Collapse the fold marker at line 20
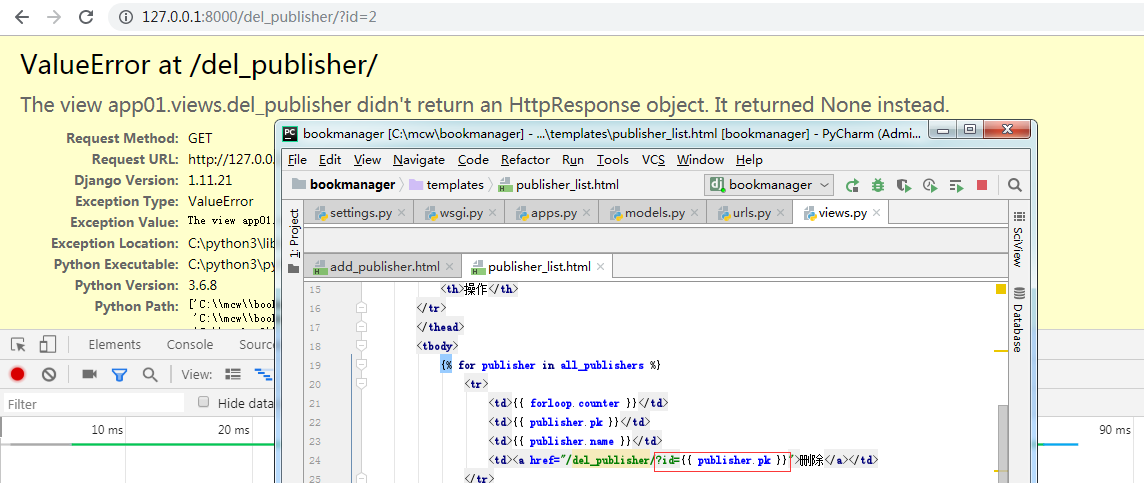The image size is (1144, 483). pos(362,385)
